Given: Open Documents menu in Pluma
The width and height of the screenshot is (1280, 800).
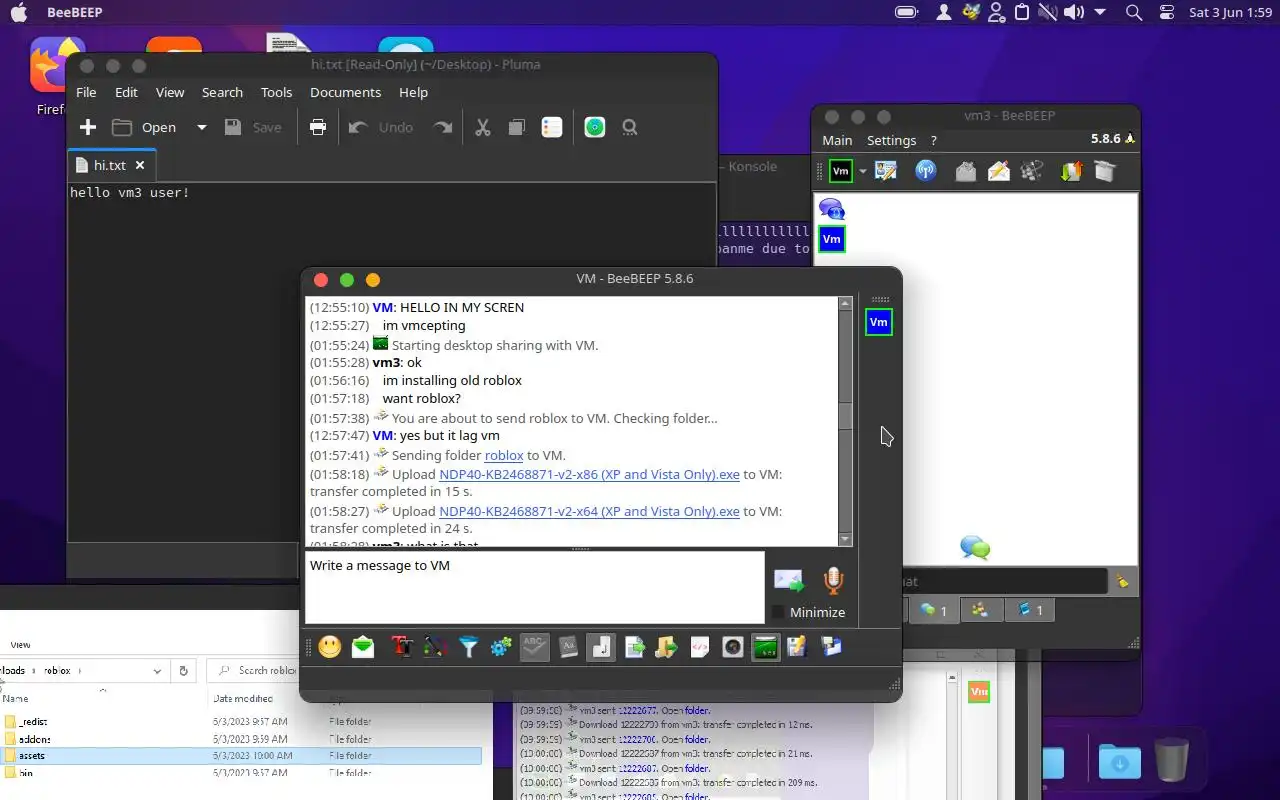Looking at the screenshot, I should (x=345, y=92).
